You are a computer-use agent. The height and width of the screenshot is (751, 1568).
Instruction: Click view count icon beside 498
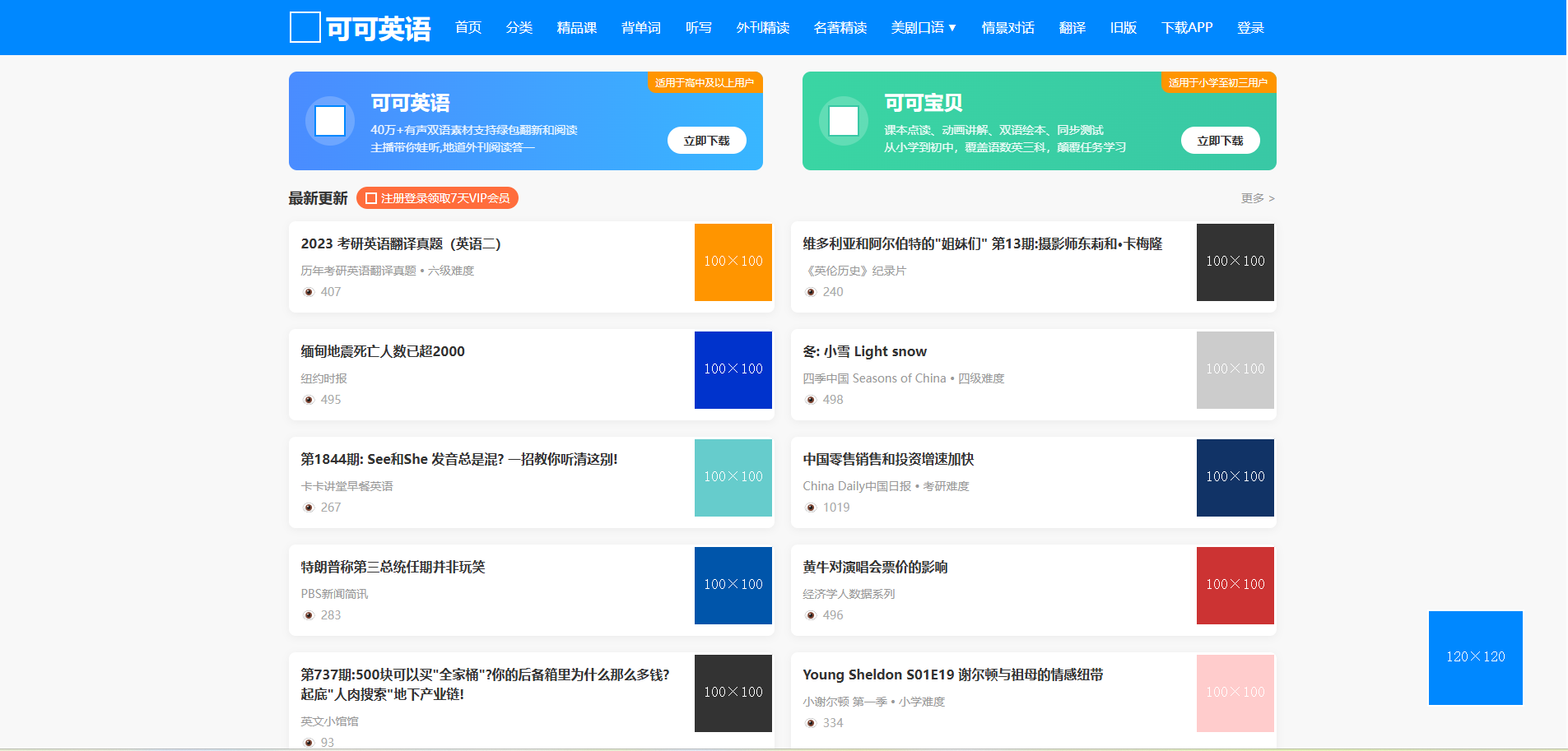(811, 400)
